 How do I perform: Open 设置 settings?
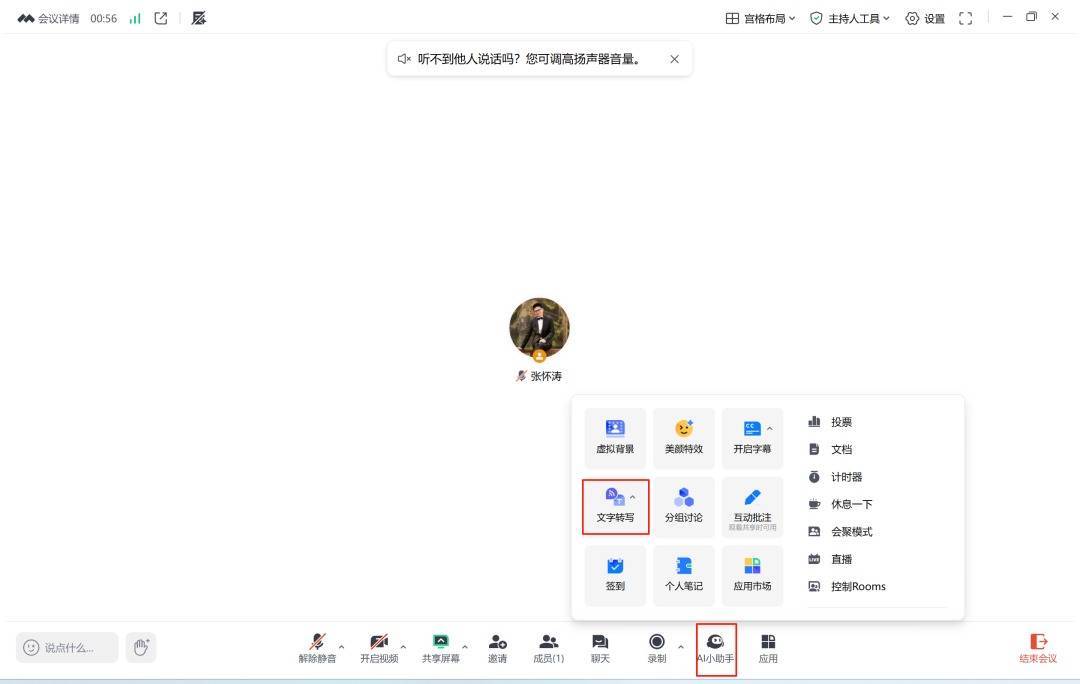[925, 19]
